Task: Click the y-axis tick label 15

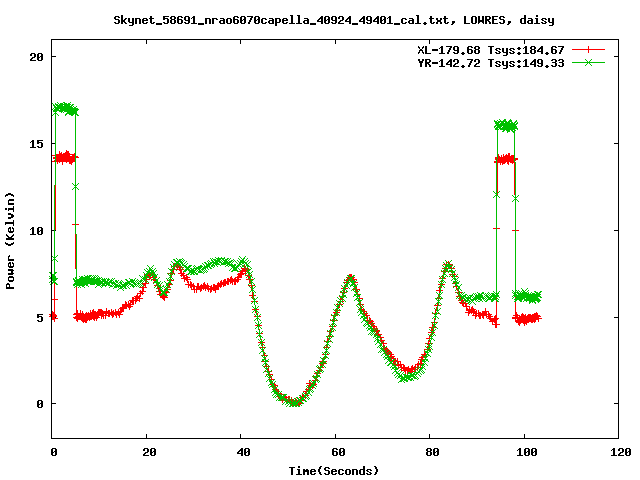Action: tap(36, 144)
